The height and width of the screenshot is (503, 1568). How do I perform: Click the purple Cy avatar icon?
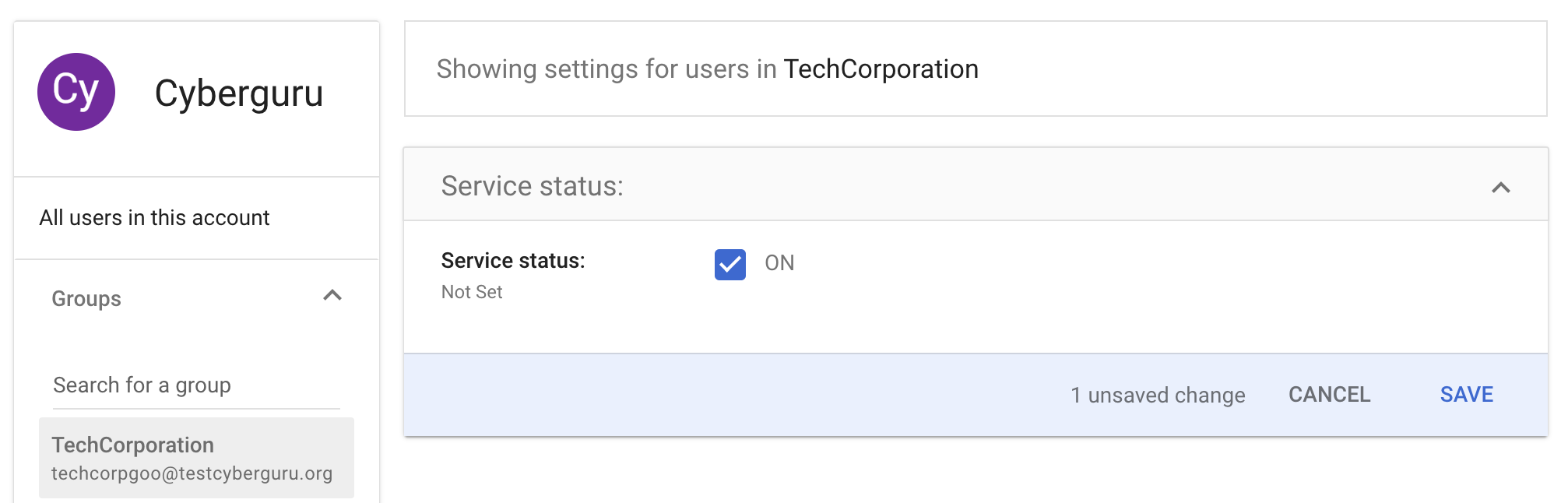[76, 92]
